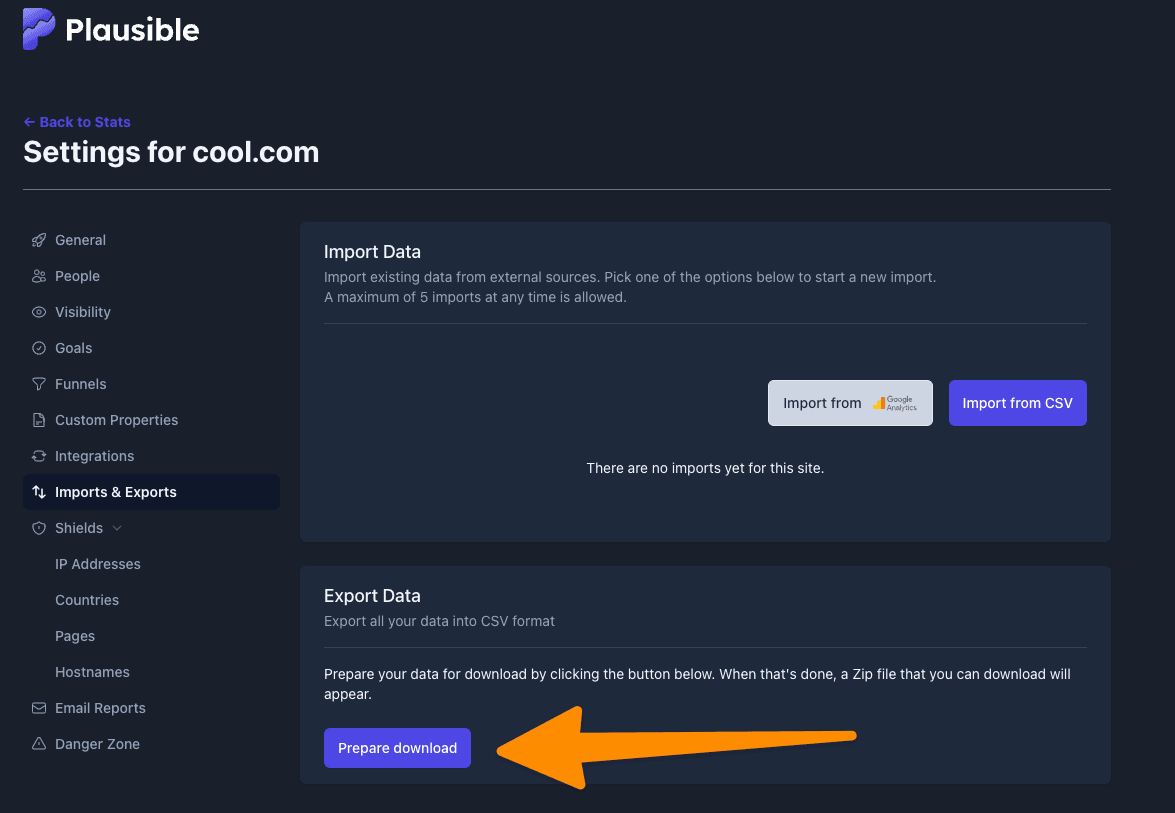Click the Prepare download button
This screenshot has height=813, width=1175.
tap(397, 748)
